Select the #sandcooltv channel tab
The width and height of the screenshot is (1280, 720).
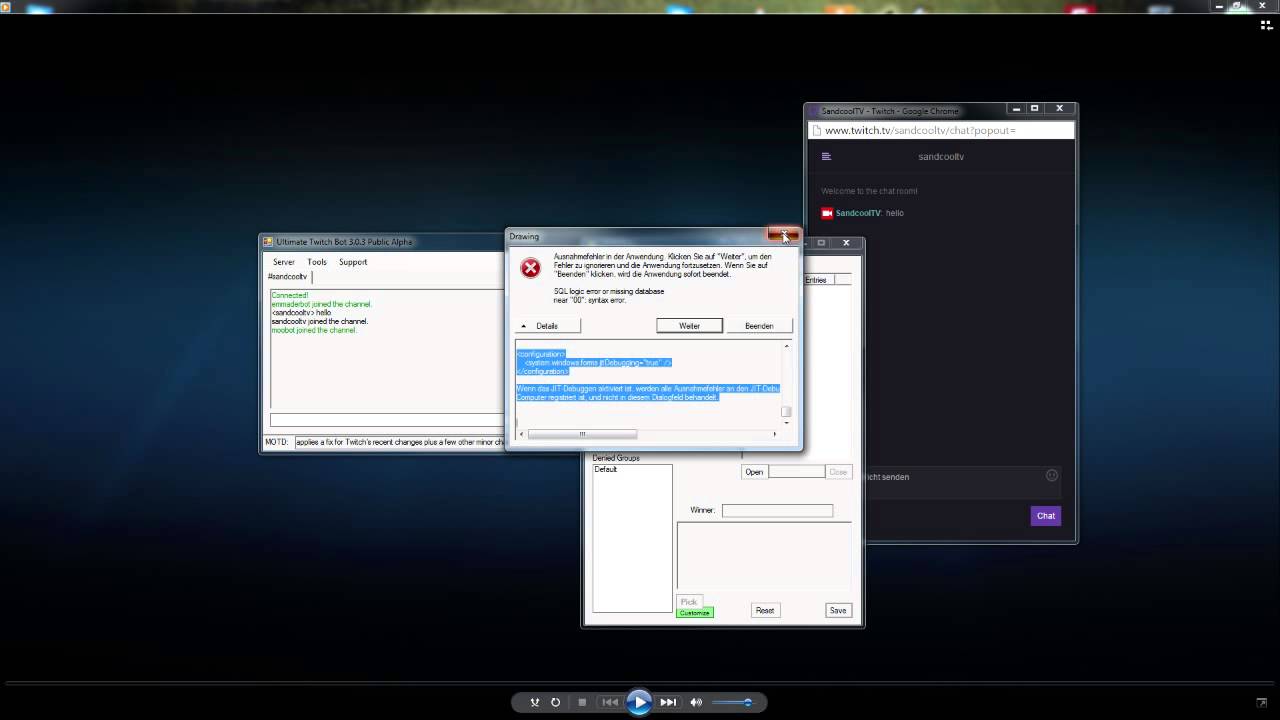coord(288,277)
